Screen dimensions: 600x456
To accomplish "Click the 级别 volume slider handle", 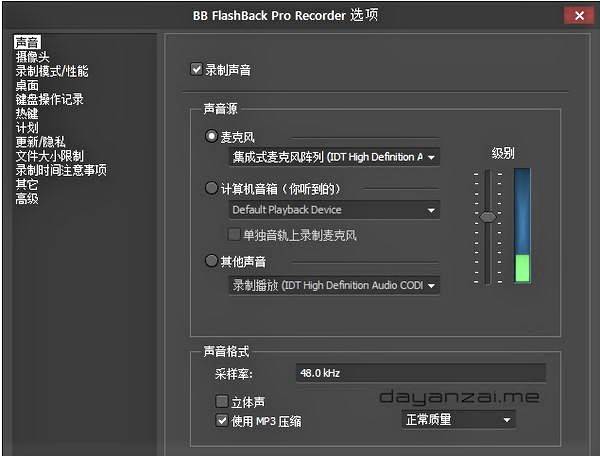I will coord(487,216).
